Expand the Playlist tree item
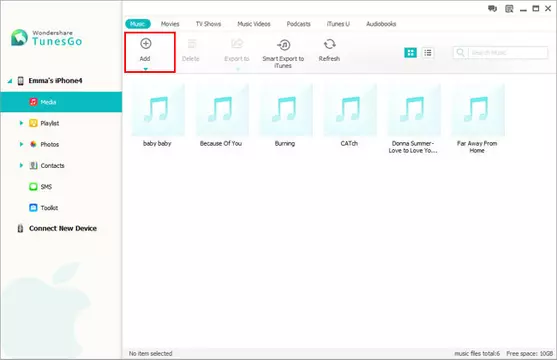Image resolution: width=557 pixels, height=360 pixels. pyautogui.click(x=21, y=123)
